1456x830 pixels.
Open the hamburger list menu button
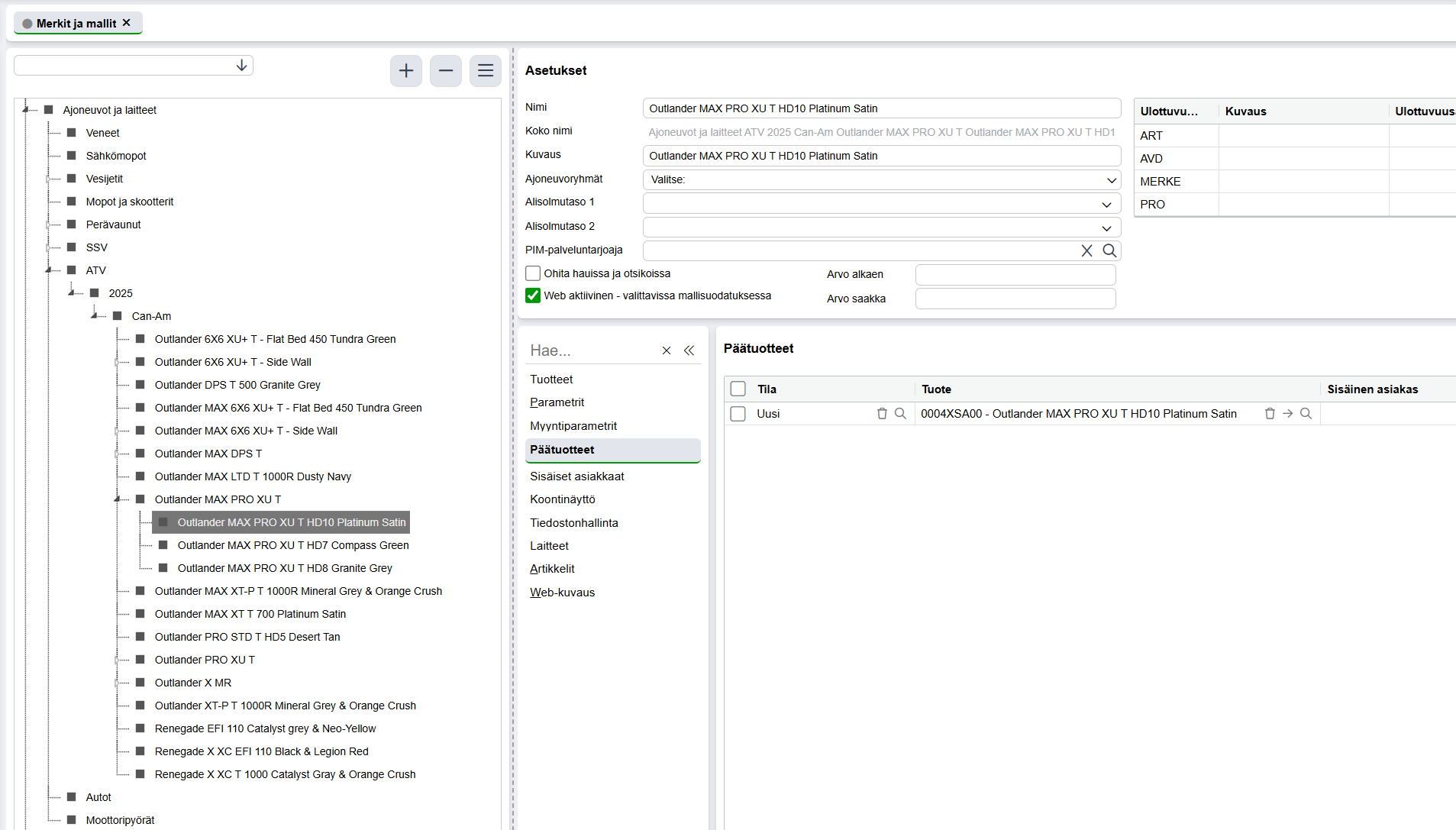[486, 71]
